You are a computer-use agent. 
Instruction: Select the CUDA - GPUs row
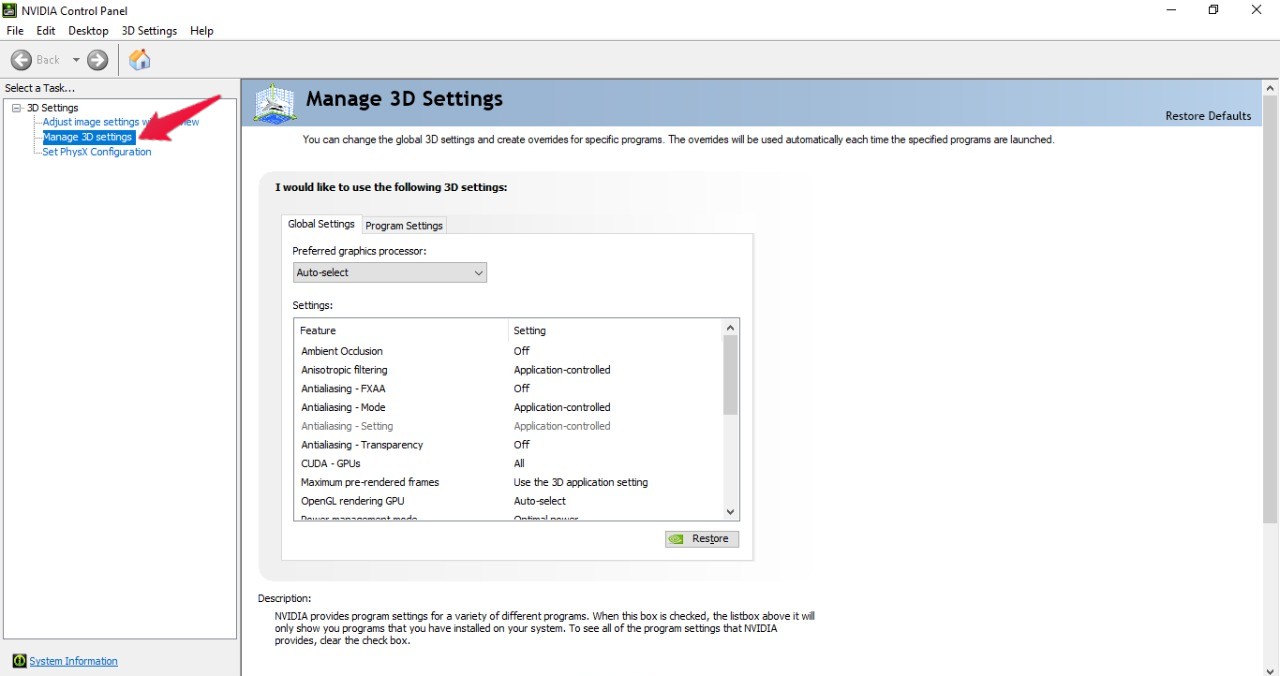tap(508, 463)
